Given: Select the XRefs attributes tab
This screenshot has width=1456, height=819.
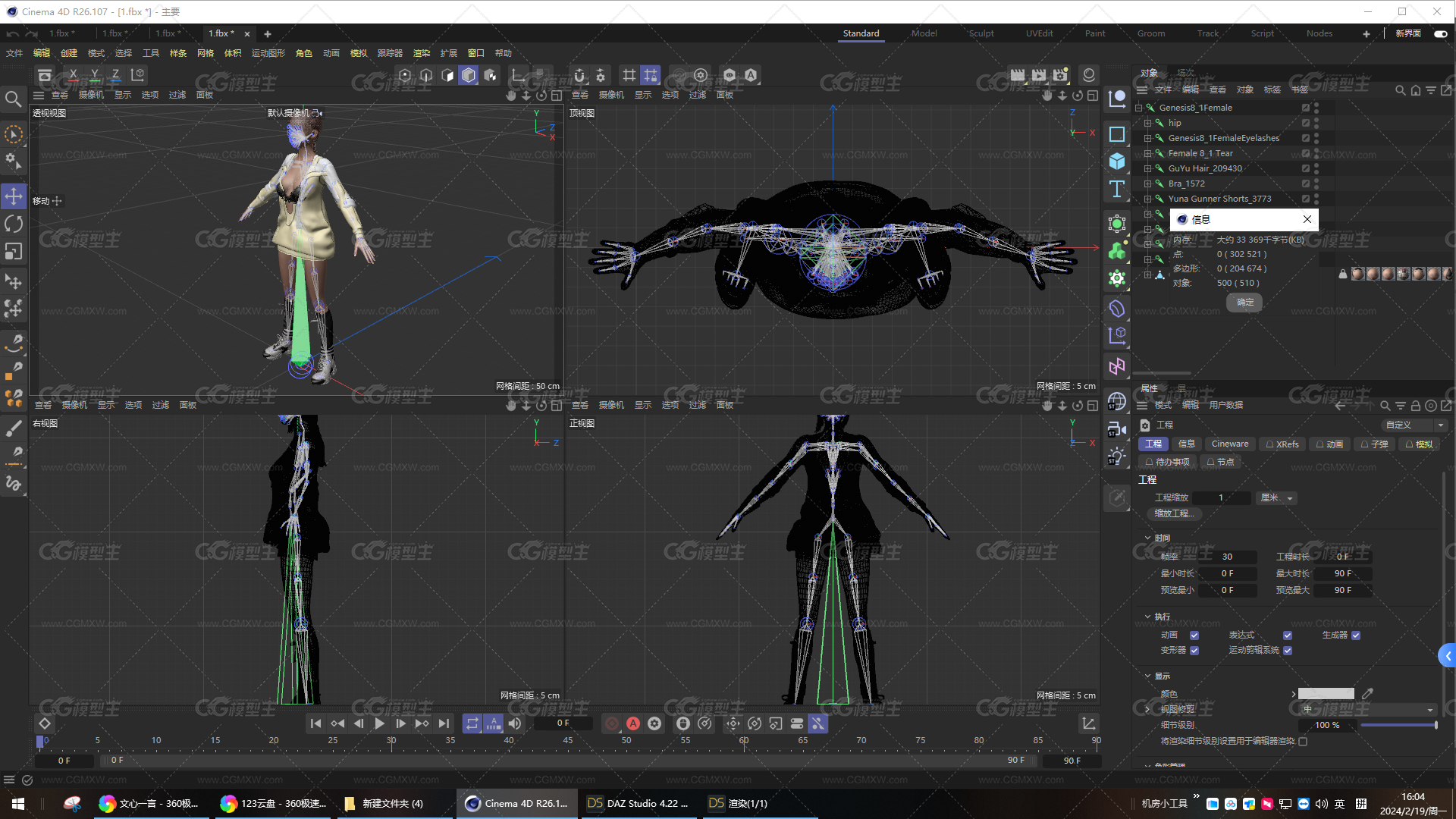Looking at the screenshot, I should coord(1282,444).
